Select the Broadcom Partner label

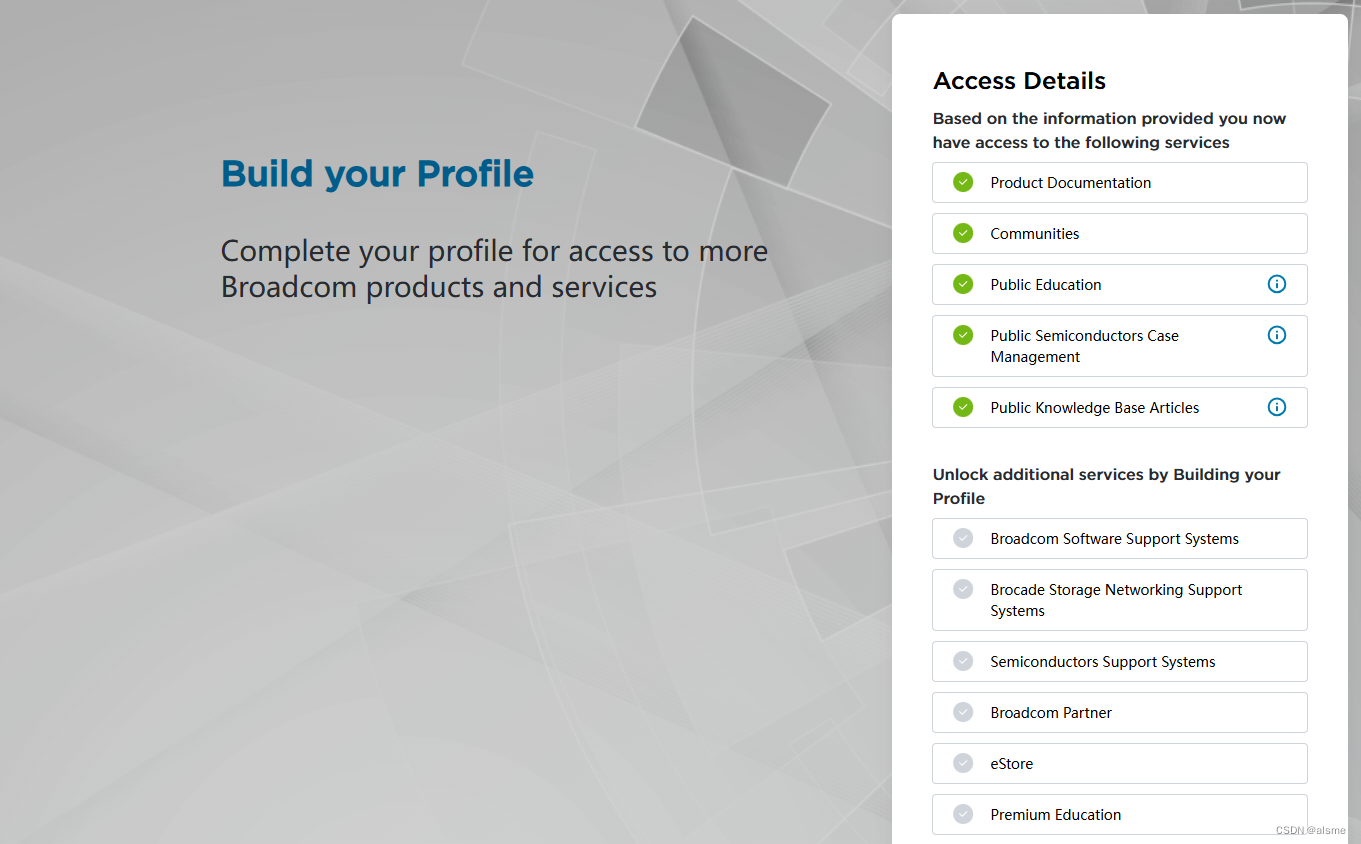(1051, 713)
